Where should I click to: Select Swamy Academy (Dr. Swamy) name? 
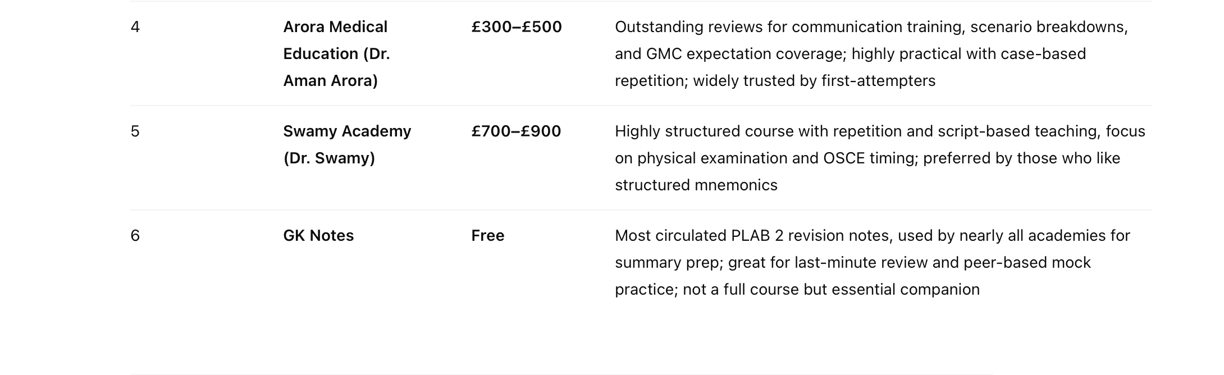(x=347, y=145)
